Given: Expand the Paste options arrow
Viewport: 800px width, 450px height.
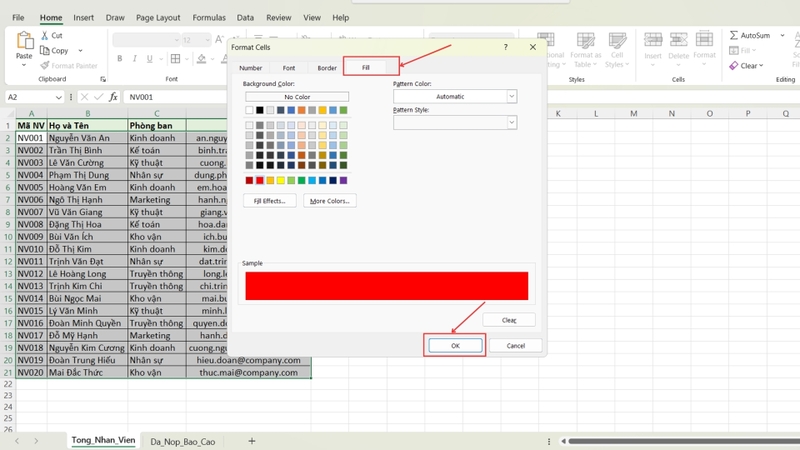Looking at the screenshot, I should pos(24,65).
